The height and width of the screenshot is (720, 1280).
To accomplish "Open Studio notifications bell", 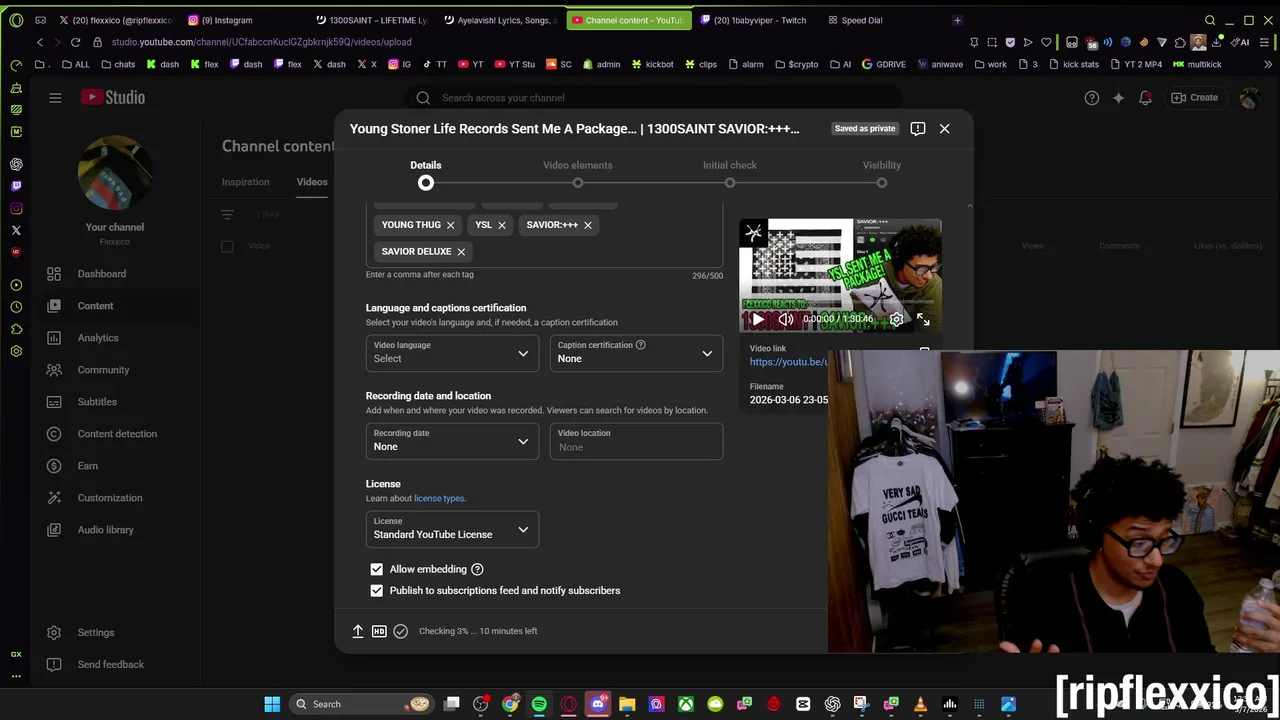I will tap(1146, 97).
